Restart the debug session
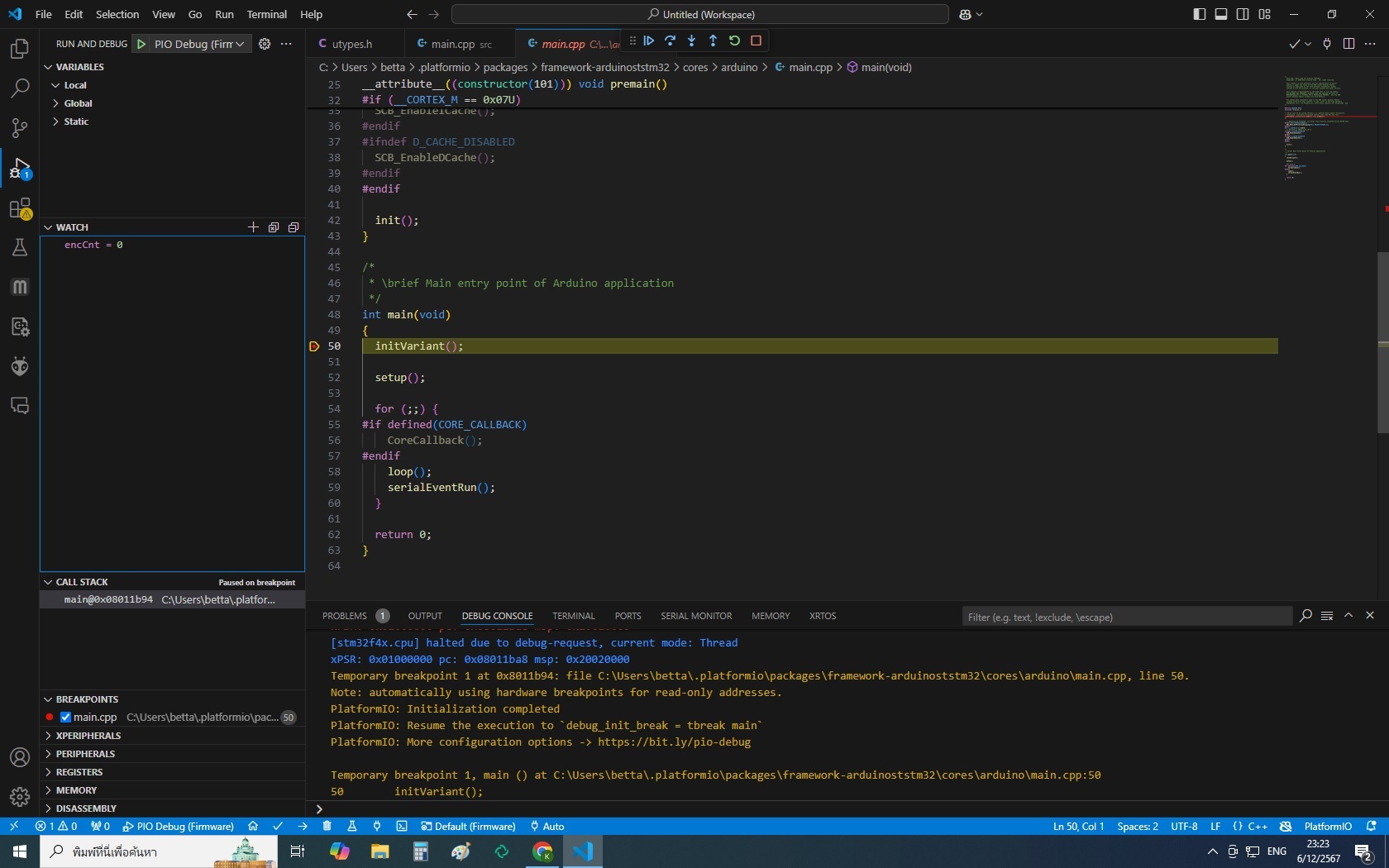This screenshot has width=1389, height=868. point(734,41)
